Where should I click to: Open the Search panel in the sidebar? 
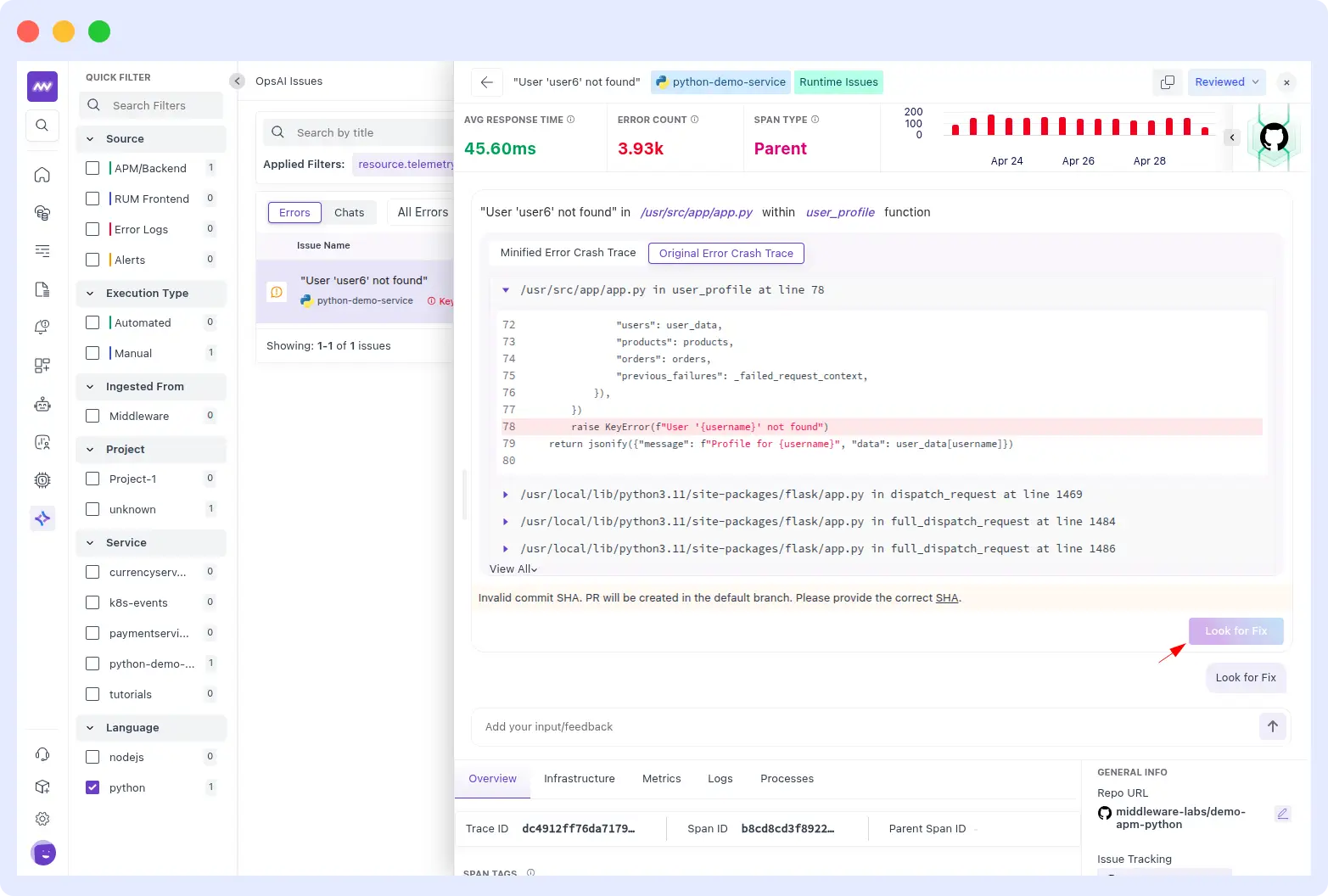(42, 126)
